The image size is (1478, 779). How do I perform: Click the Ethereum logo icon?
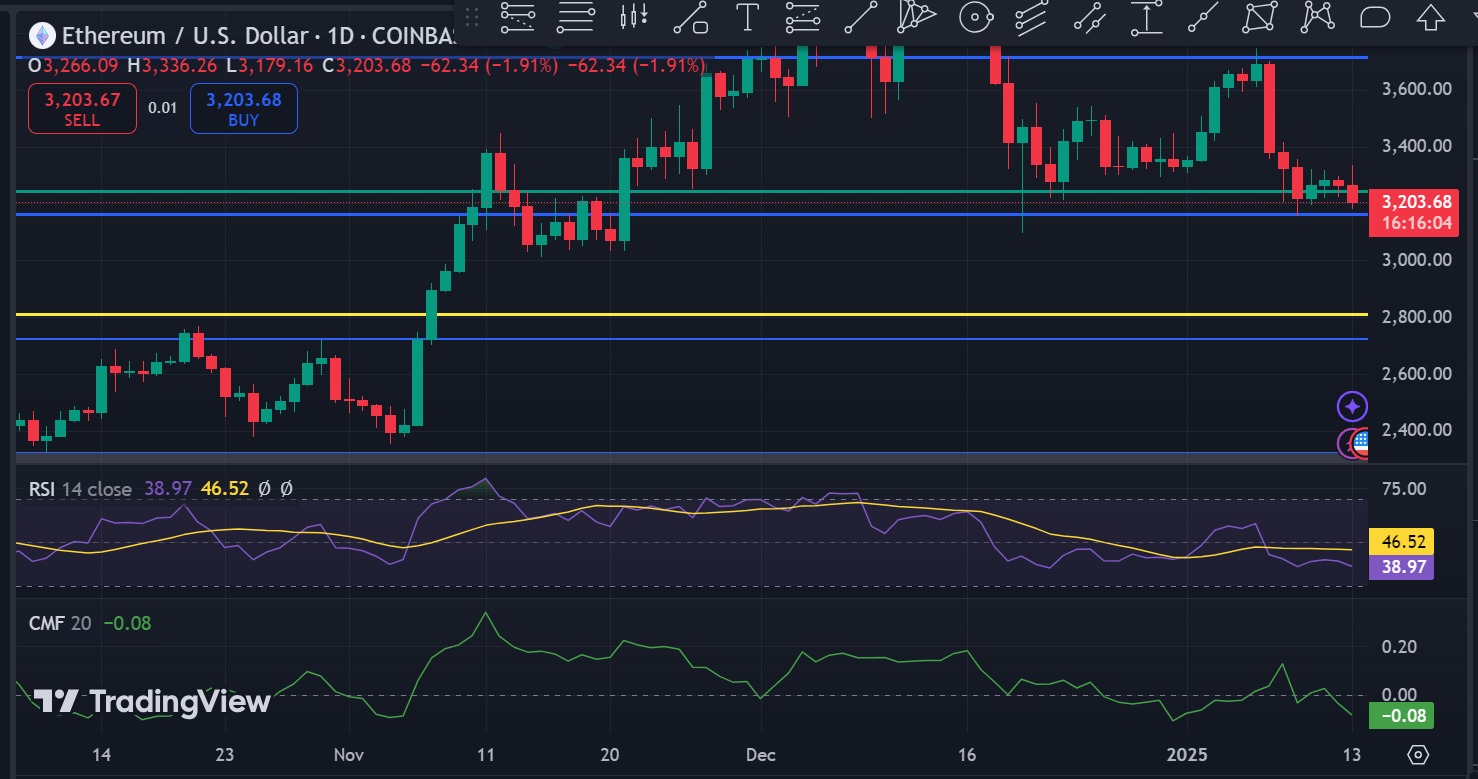point(42,36)
